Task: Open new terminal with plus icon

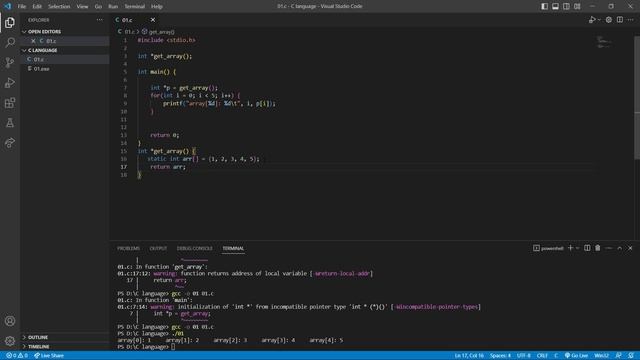Action: coord(570,248)
